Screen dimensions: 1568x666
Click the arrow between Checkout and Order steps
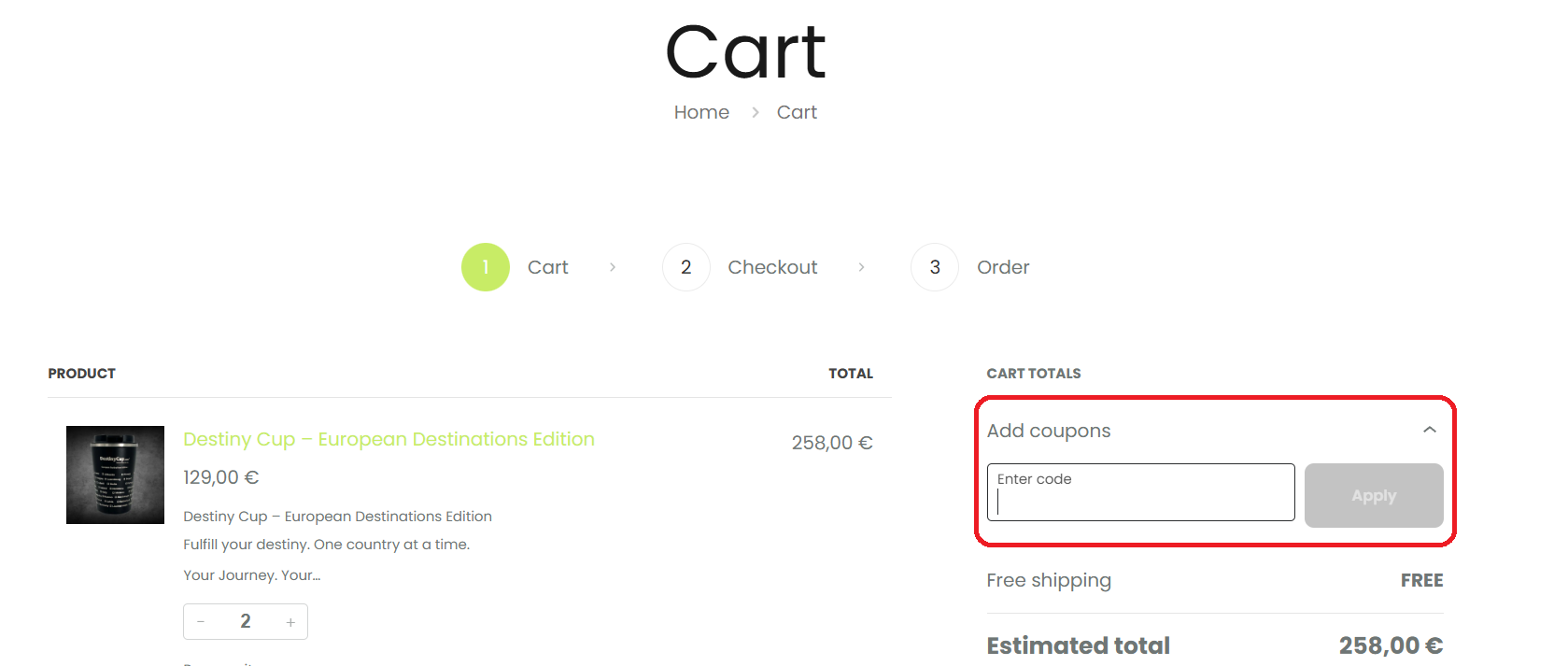tap(861, 267)
